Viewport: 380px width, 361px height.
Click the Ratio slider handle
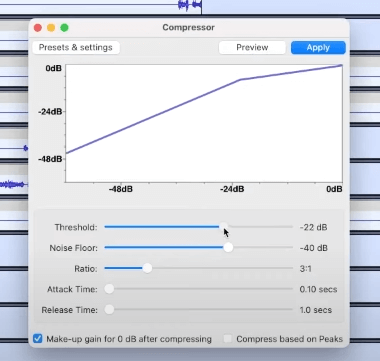tap(147, 268)
